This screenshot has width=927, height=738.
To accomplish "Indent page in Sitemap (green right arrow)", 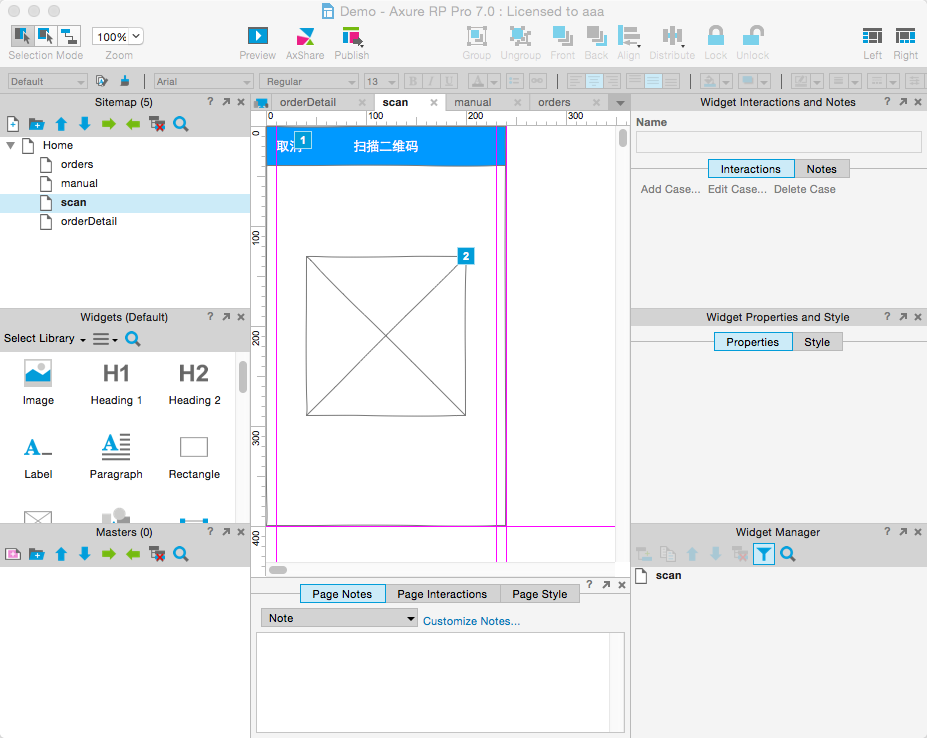I will click(x=109, y=124).
